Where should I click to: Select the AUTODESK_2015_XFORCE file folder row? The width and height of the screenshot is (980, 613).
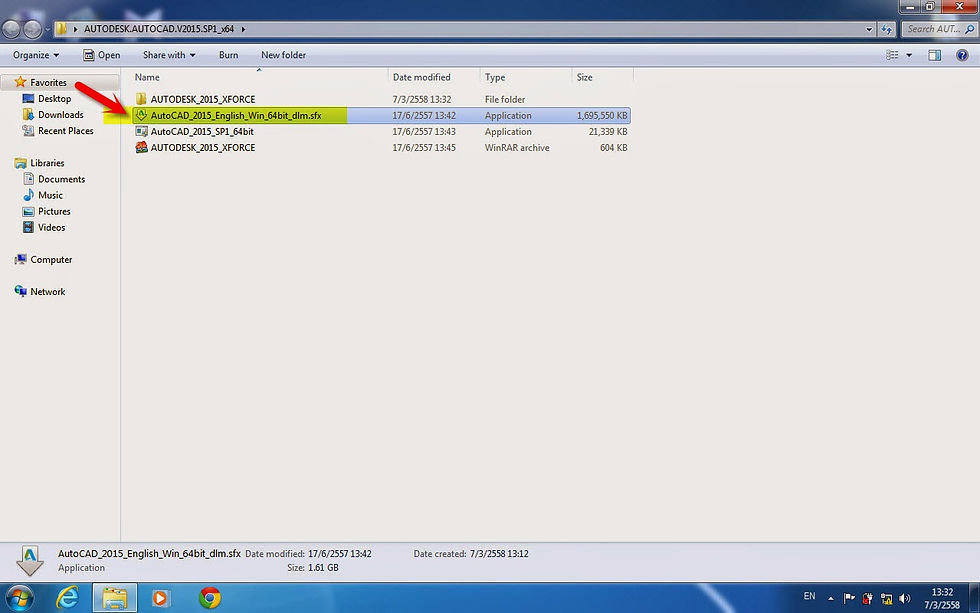pyautogui.click(x=381, y=99)
